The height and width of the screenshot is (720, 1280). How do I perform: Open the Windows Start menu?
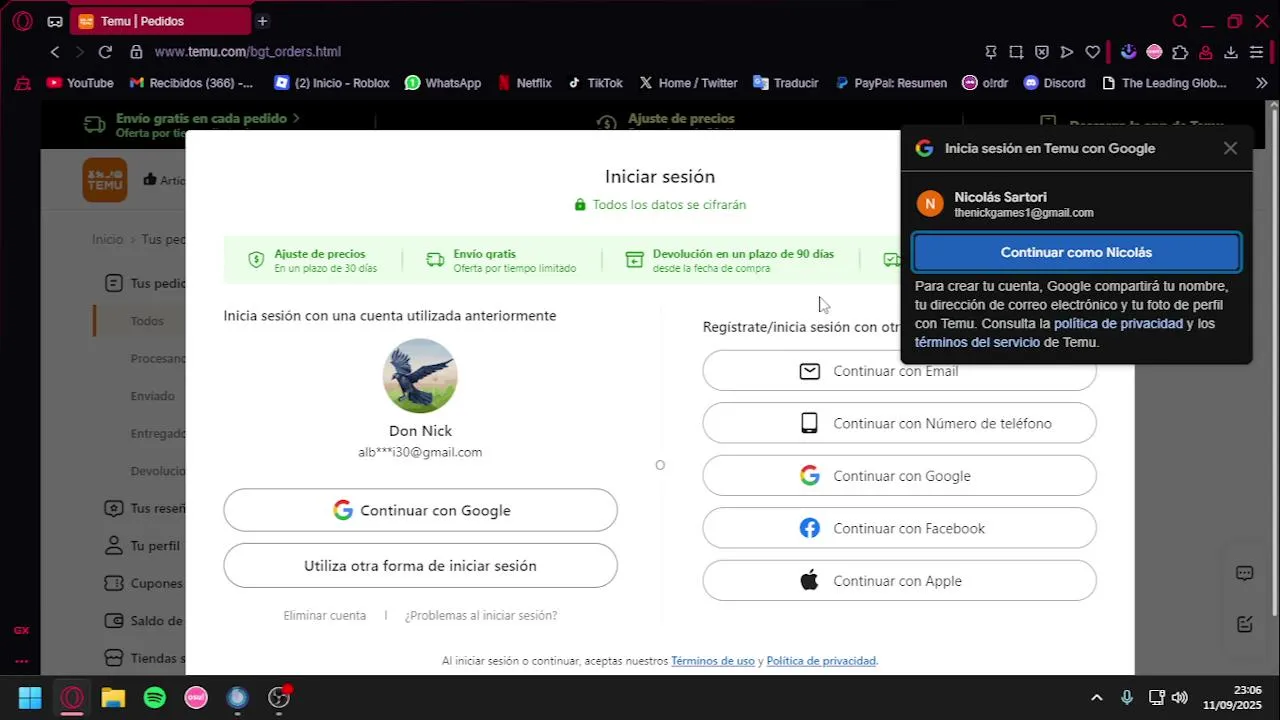(30, 698)
